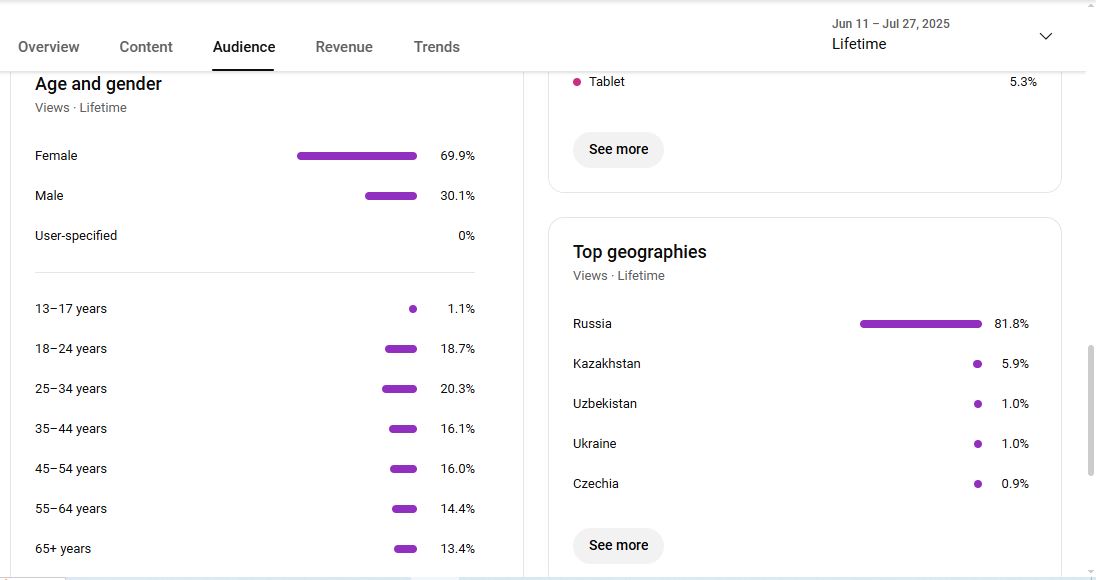Click the 69.9% value
This screenshot has height=580, width=1096.
coord(457,156)
